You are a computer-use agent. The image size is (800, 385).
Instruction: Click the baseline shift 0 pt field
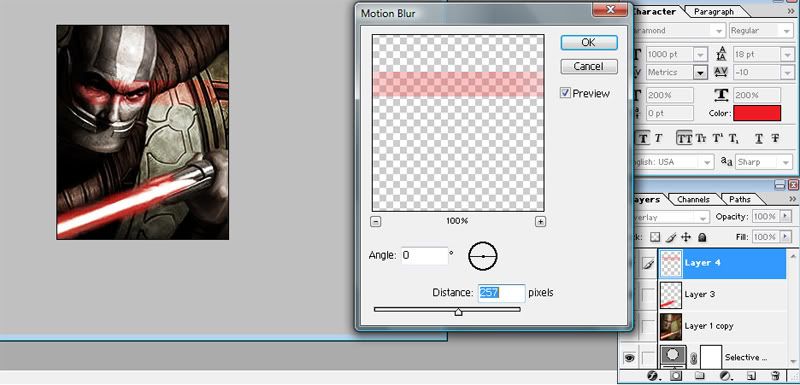click(669, 113)
